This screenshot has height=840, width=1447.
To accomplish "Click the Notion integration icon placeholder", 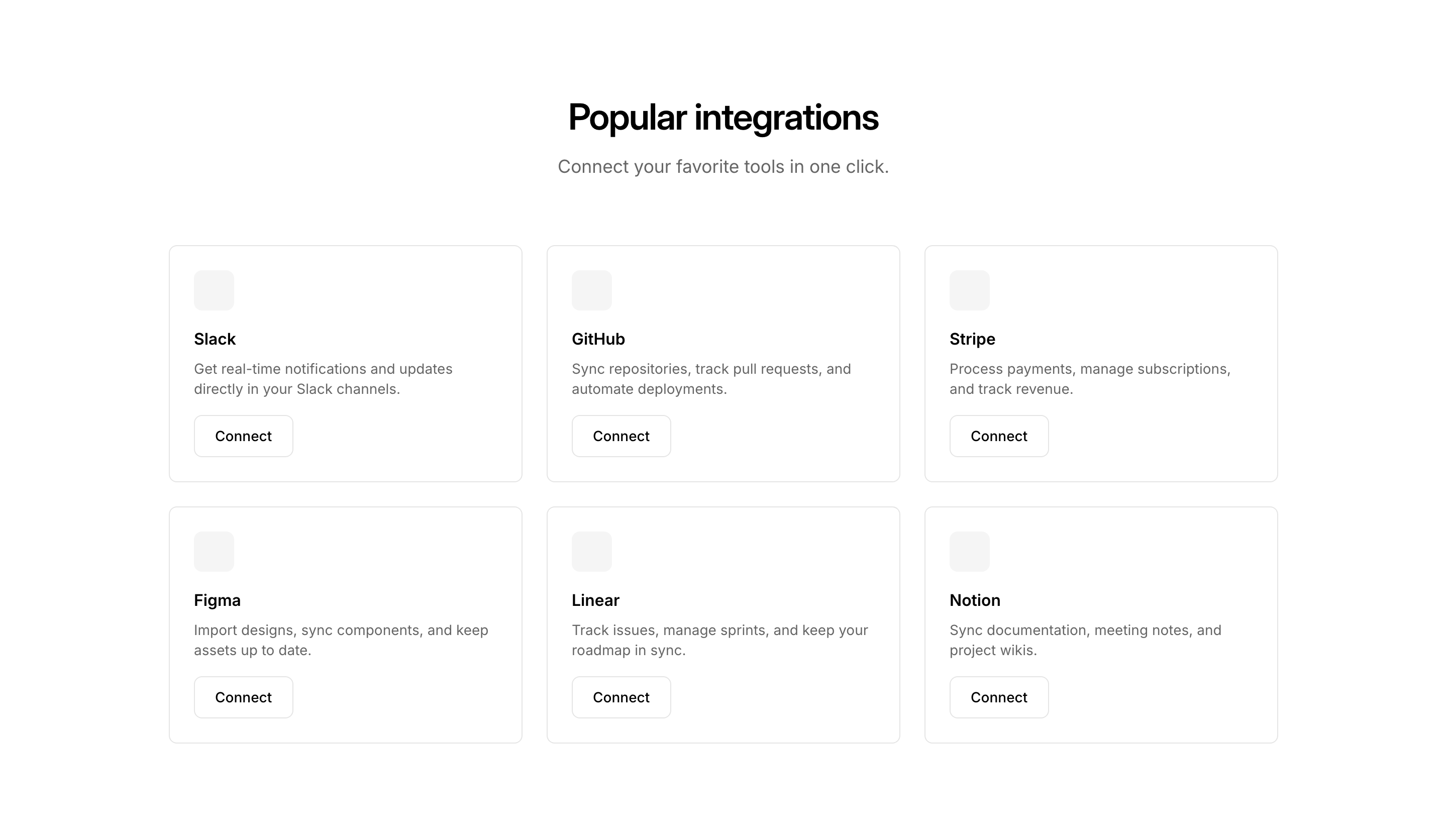I will 969,551.
